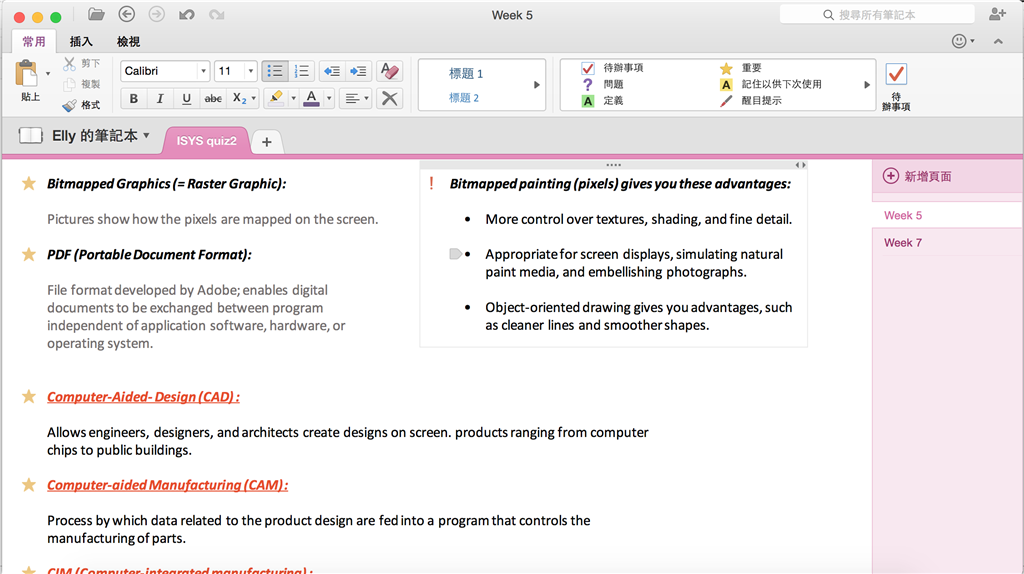Apply the 記住以供下次使用 tag
This screenshot has height=574, width=1024.
(x=771, y=84)
